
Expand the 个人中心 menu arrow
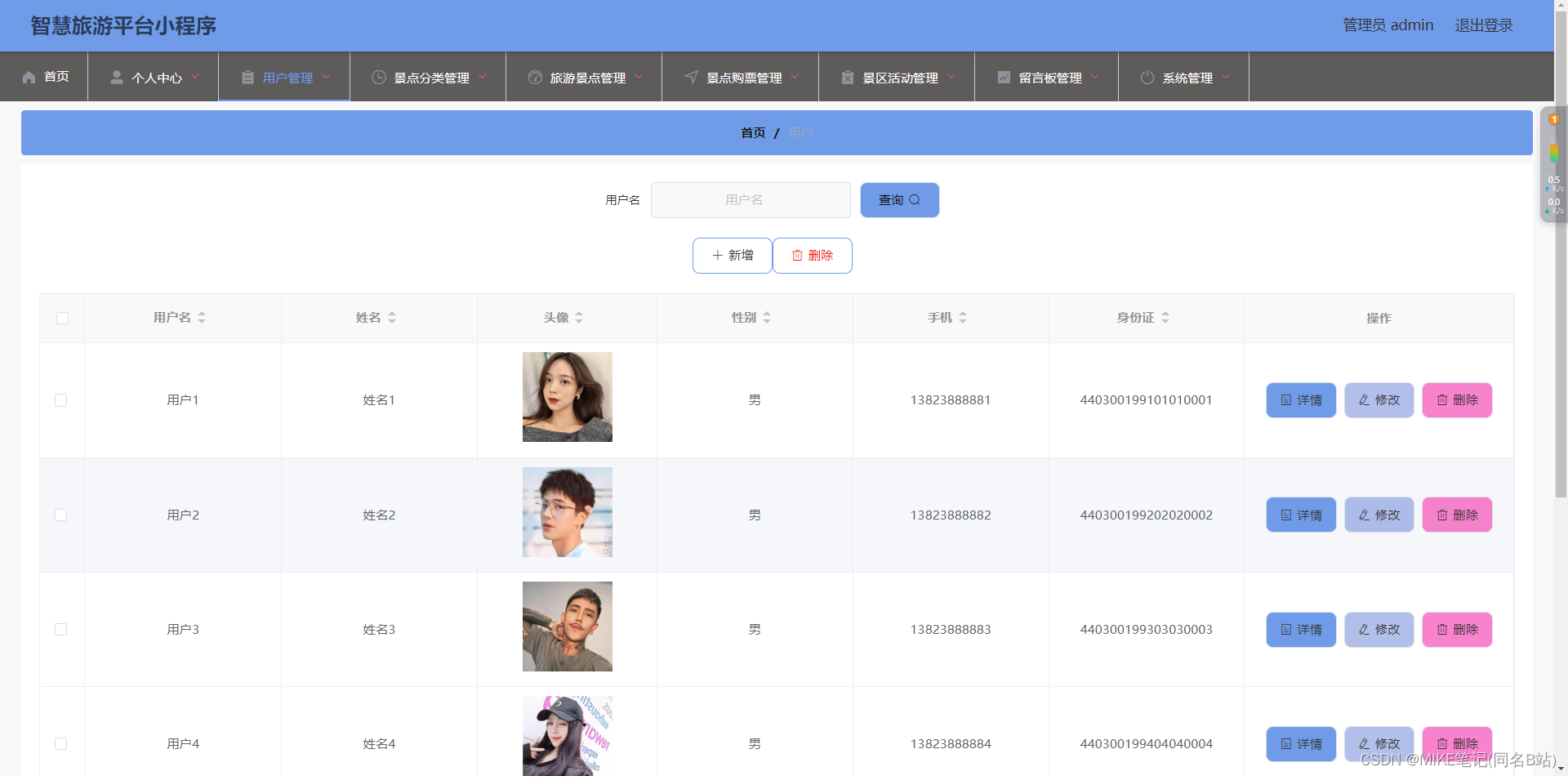tap(195, 77)
